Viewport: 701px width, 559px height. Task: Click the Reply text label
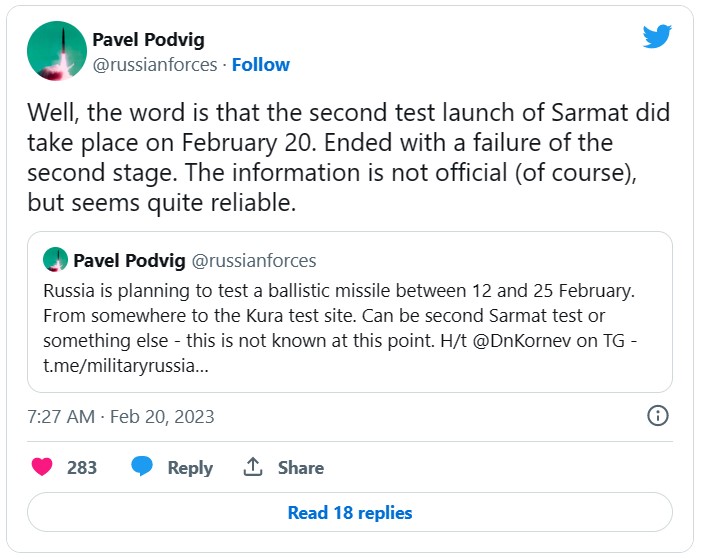[190, 467]
